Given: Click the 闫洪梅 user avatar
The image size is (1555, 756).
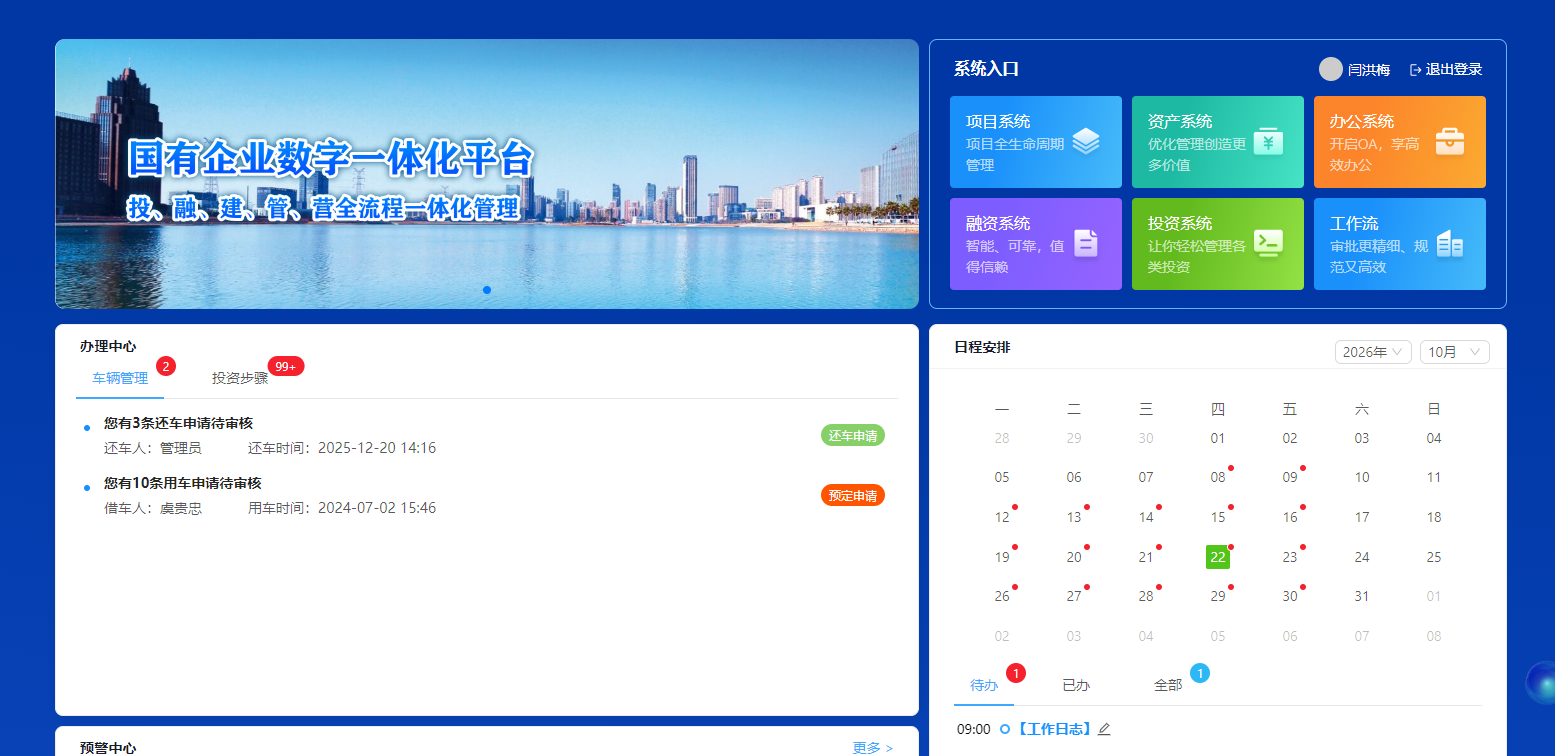Looking at the screenshot, I should pyautogui.click(x=1331, y=69).
